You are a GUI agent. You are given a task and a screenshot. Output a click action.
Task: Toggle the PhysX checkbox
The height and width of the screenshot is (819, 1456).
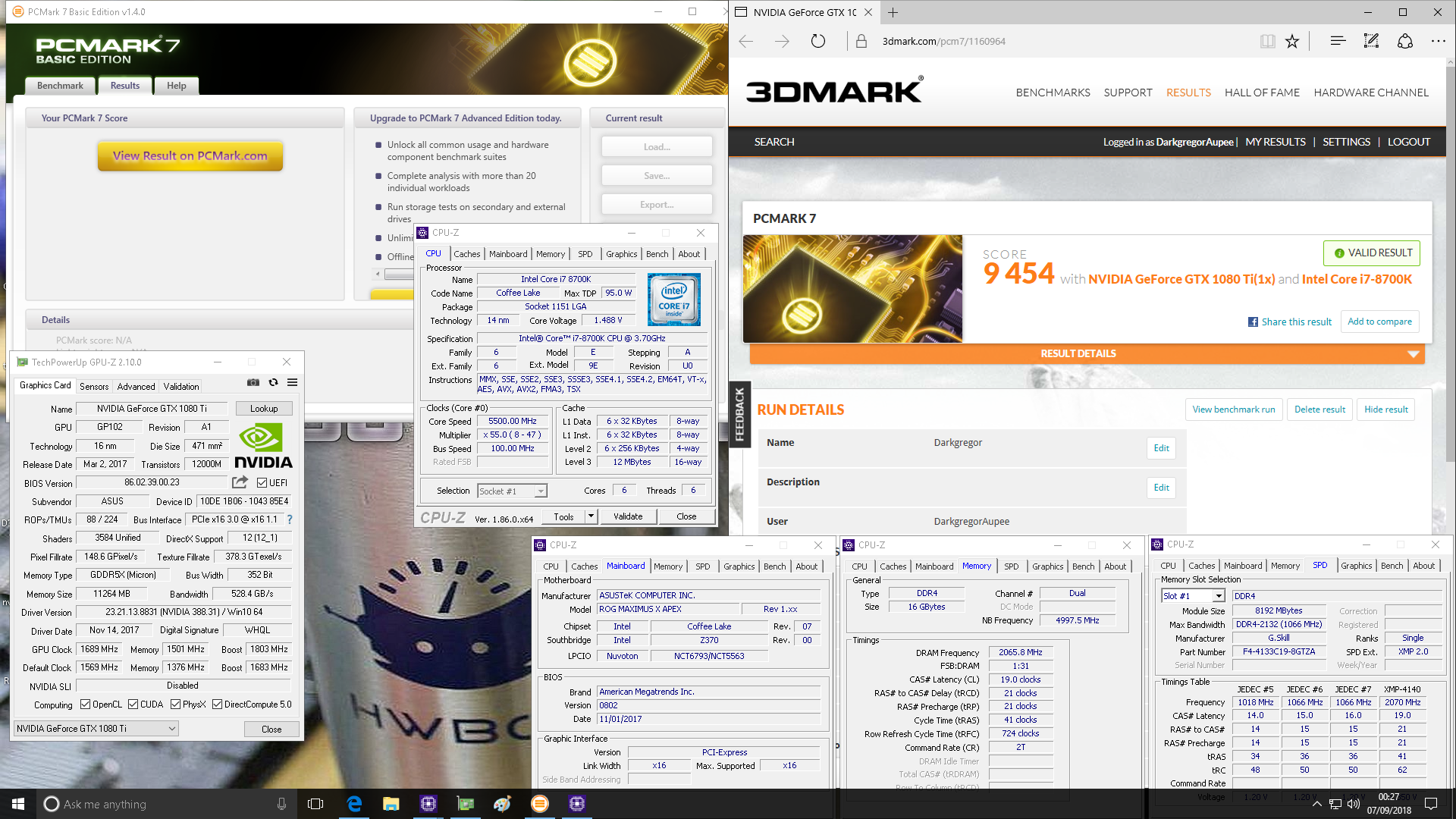[175, 704]
